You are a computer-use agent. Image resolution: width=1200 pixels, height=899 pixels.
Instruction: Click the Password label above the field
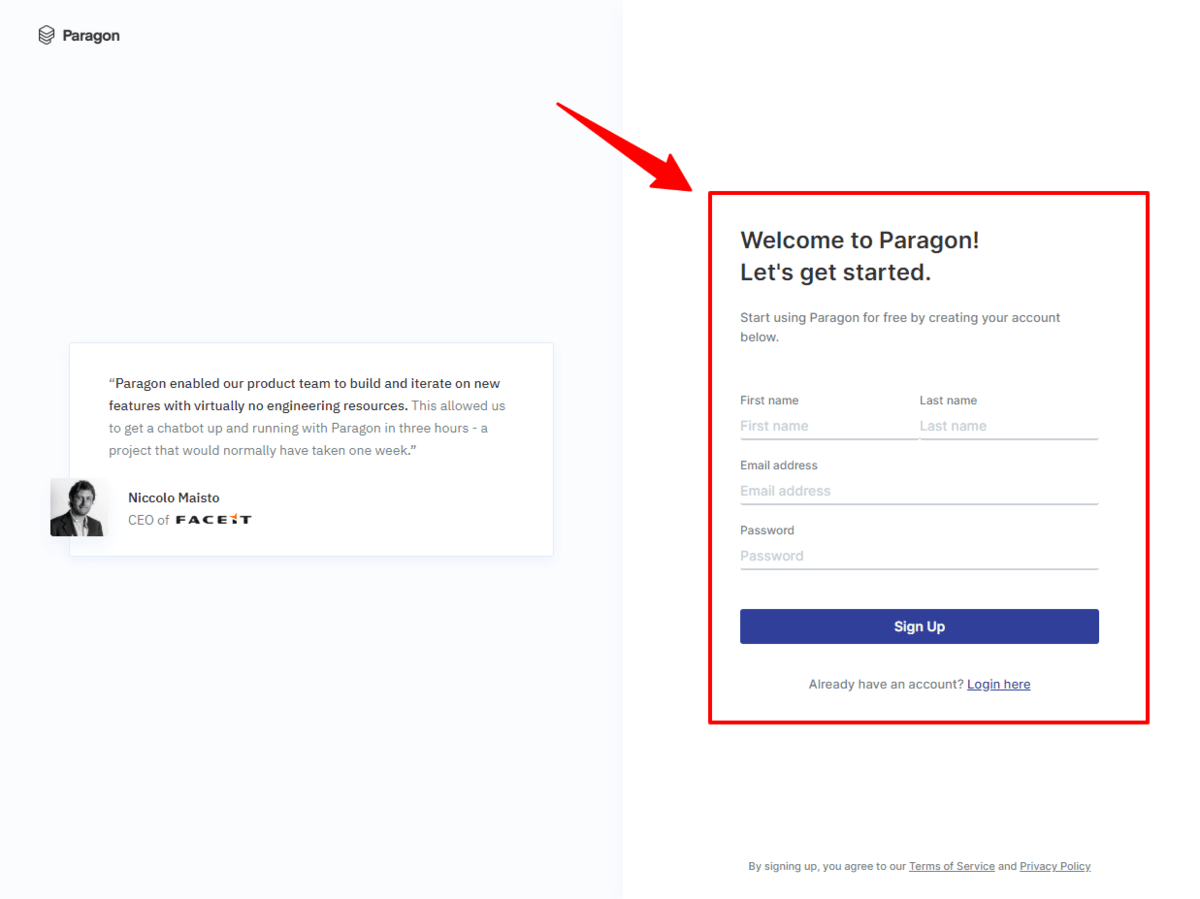click(767, 531)
